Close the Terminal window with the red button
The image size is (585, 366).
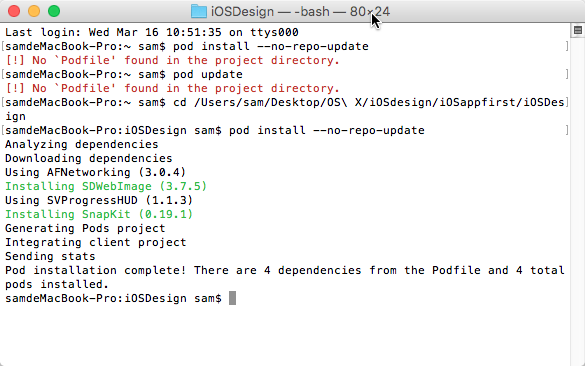pyautogui.click(x=14, y=11)
